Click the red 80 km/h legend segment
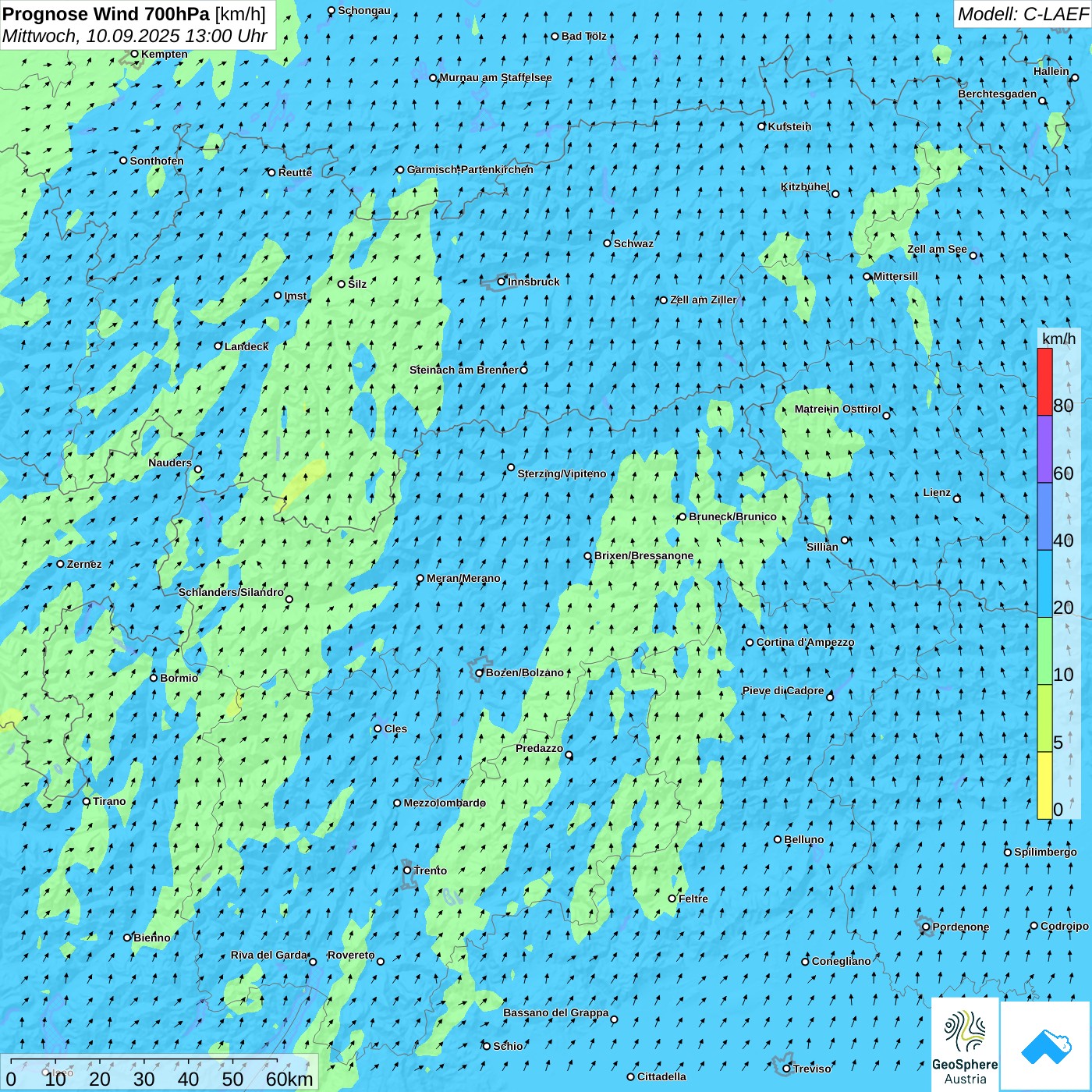Image resolution: width=1092 pixels, height=1092 pixels. click(1044, 381)
